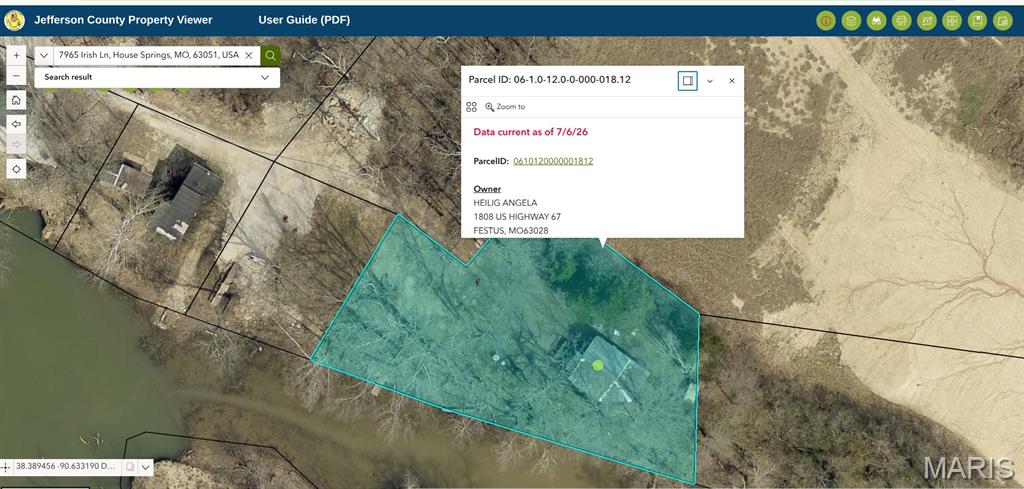Zoom out with the minus button
1024x489 pixels.
[16, 76]
